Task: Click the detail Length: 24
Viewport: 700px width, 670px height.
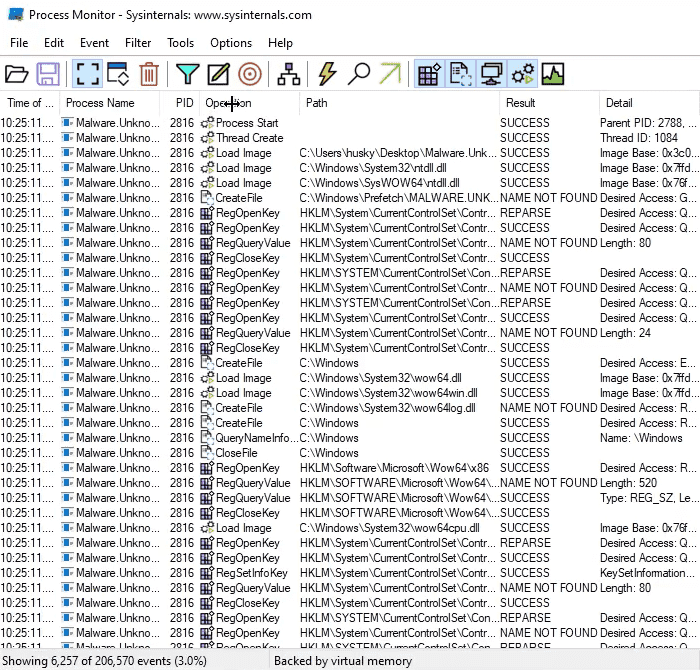Action: pos(625,333)
